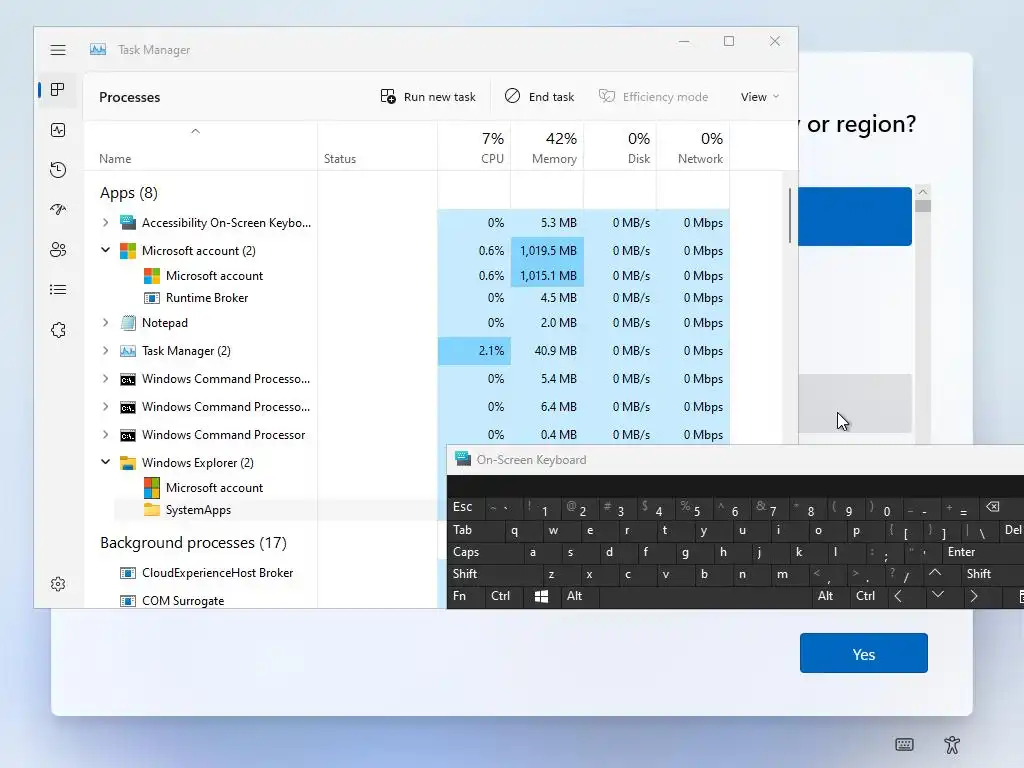The height and width of the screenshot is (768, 1024).
Task: Select Background processes (17) heading
Action: [x=193, y=543]
